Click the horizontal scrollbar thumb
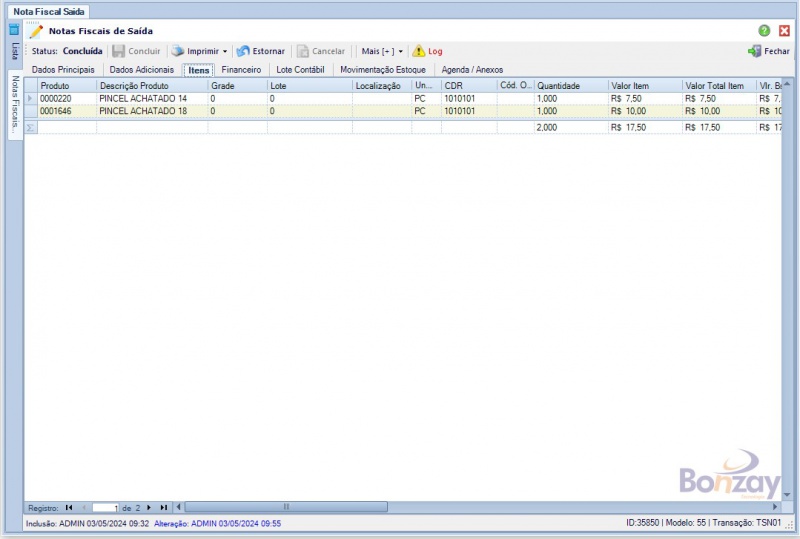The height and width of the screenshot is (539, 800). point(285,507)
